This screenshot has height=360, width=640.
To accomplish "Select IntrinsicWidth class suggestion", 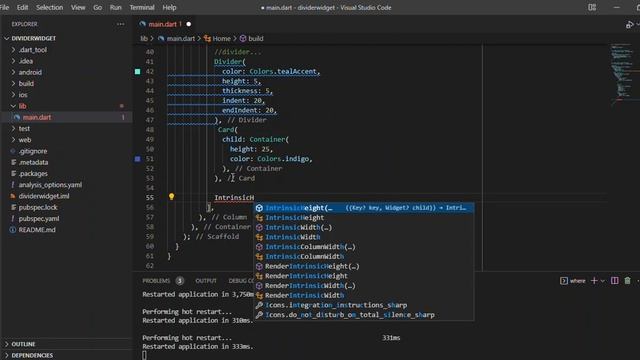I will 364,237.
